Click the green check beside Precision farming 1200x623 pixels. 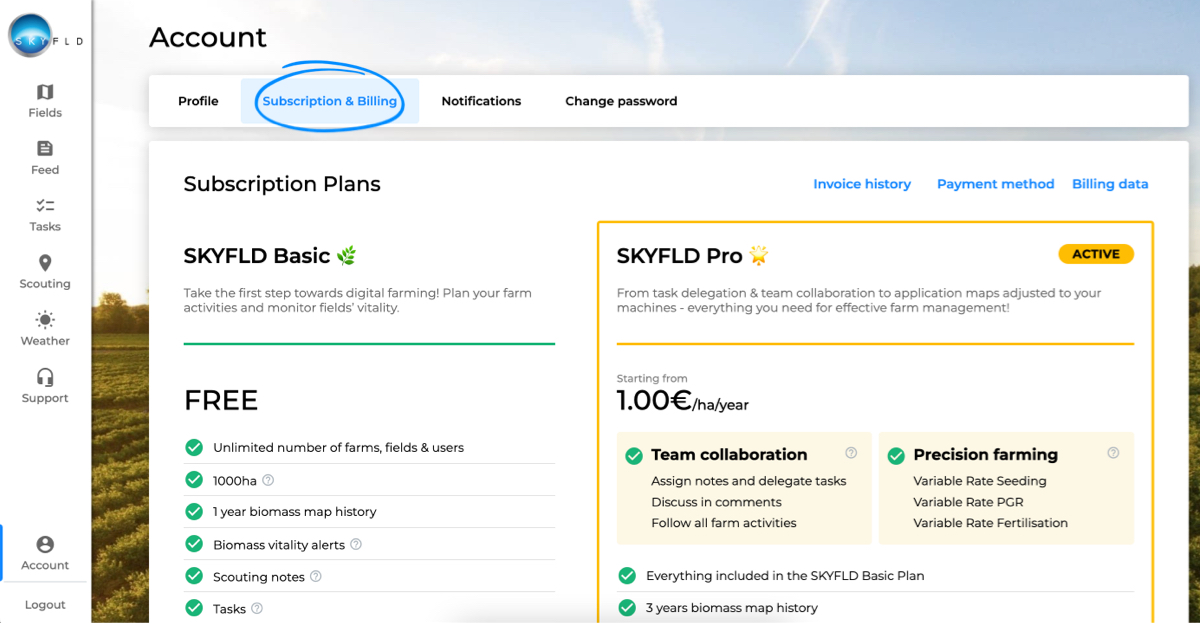pyautogui.click(x=896, y=456)
